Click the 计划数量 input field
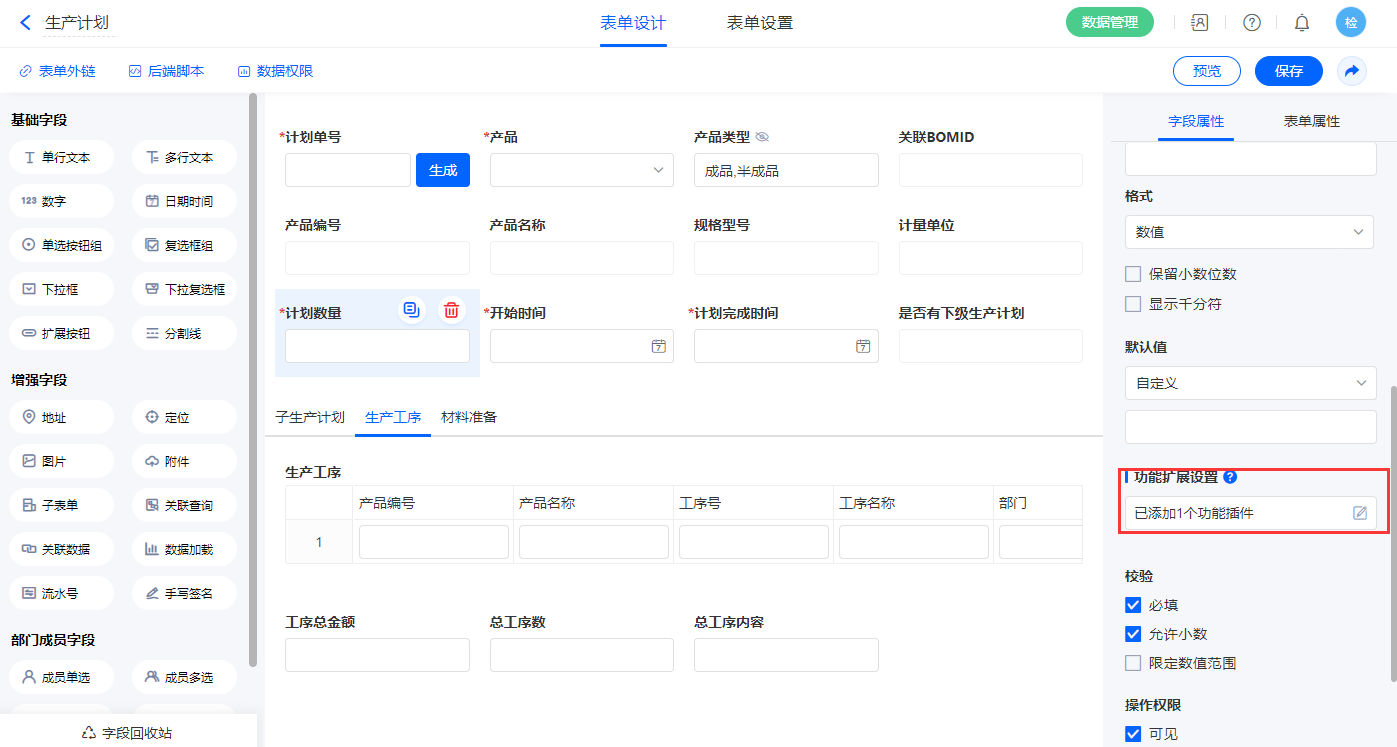The image size is (1397, 747). pyautogui.click(x=377, y=346)
